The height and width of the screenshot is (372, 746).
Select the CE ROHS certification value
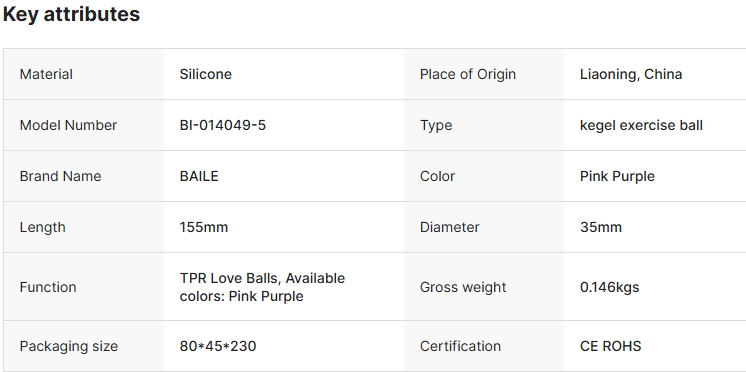[x=610, y=346]
